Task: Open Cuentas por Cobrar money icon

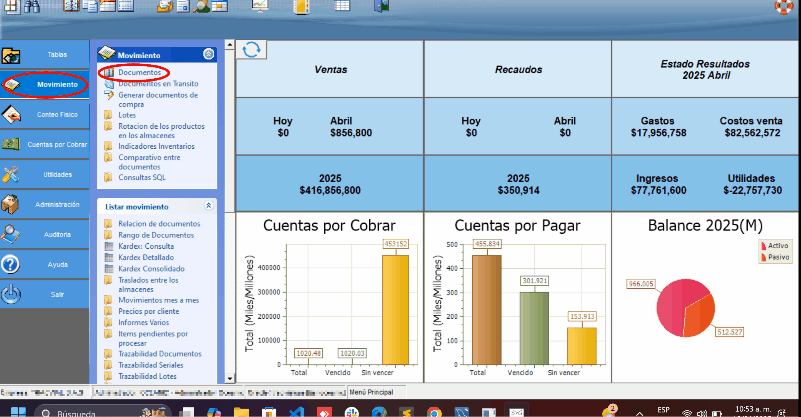Action: (12, 144)
